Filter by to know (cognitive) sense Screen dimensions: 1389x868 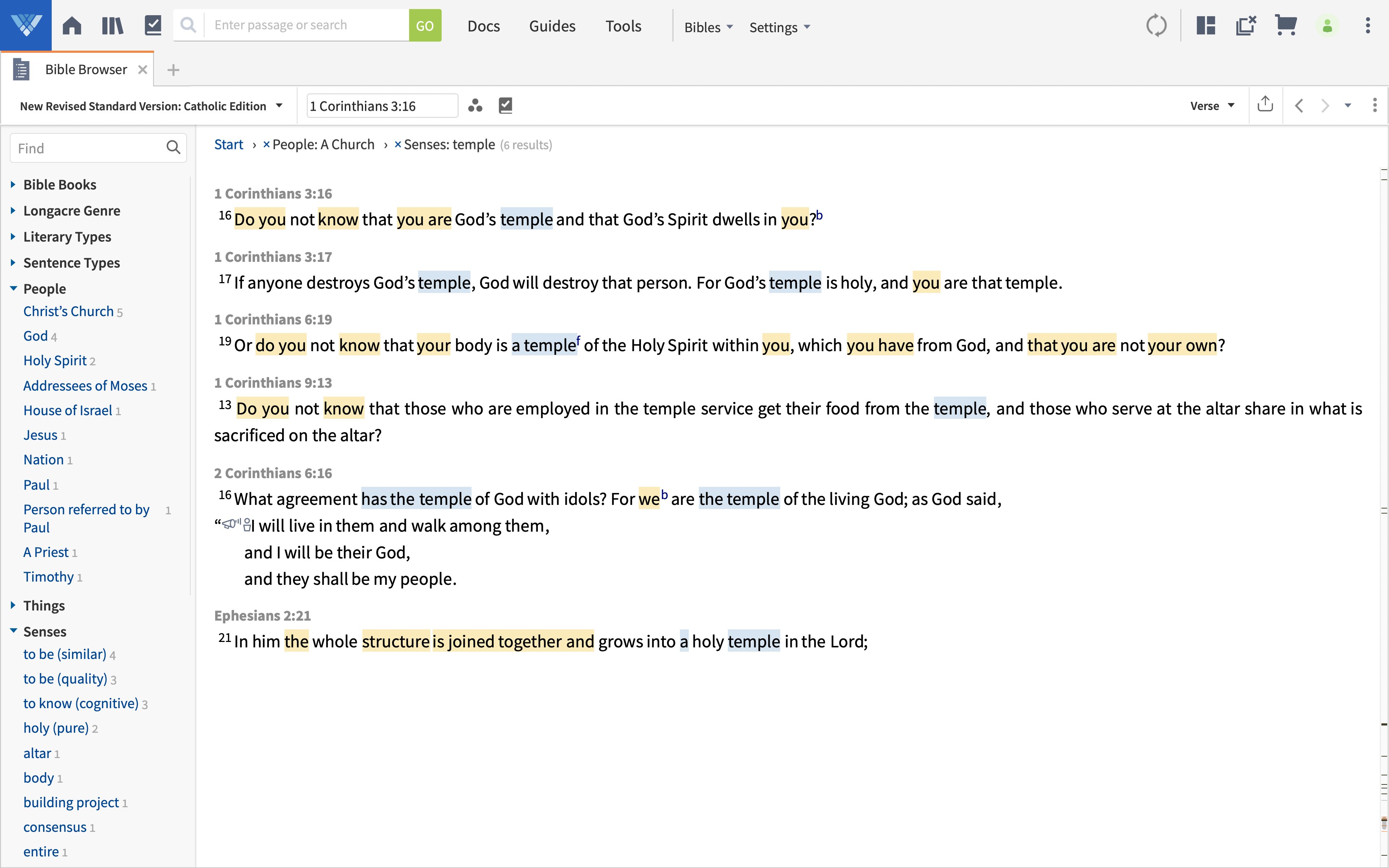click(81, 703)
